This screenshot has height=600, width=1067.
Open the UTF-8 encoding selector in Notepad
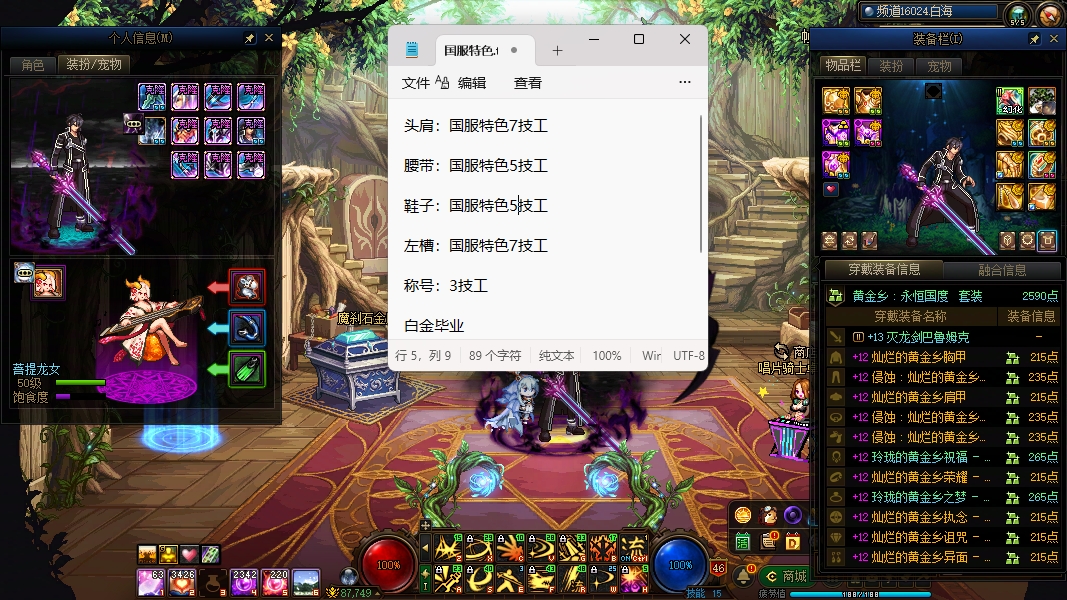pos(689,355)
